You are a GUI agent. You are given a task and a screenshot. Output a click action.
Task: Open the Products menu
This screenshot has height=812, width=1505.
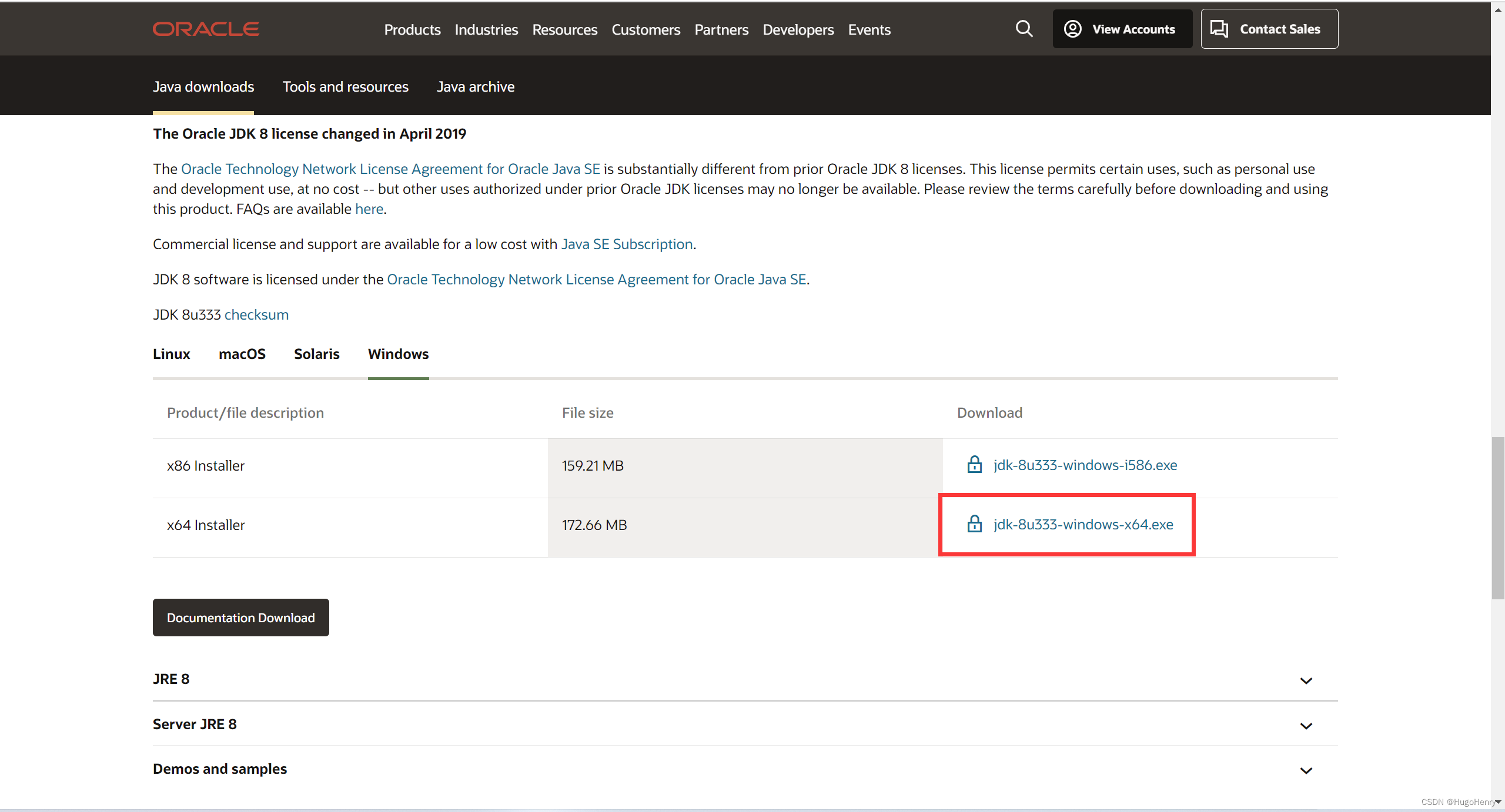[412, 29]
